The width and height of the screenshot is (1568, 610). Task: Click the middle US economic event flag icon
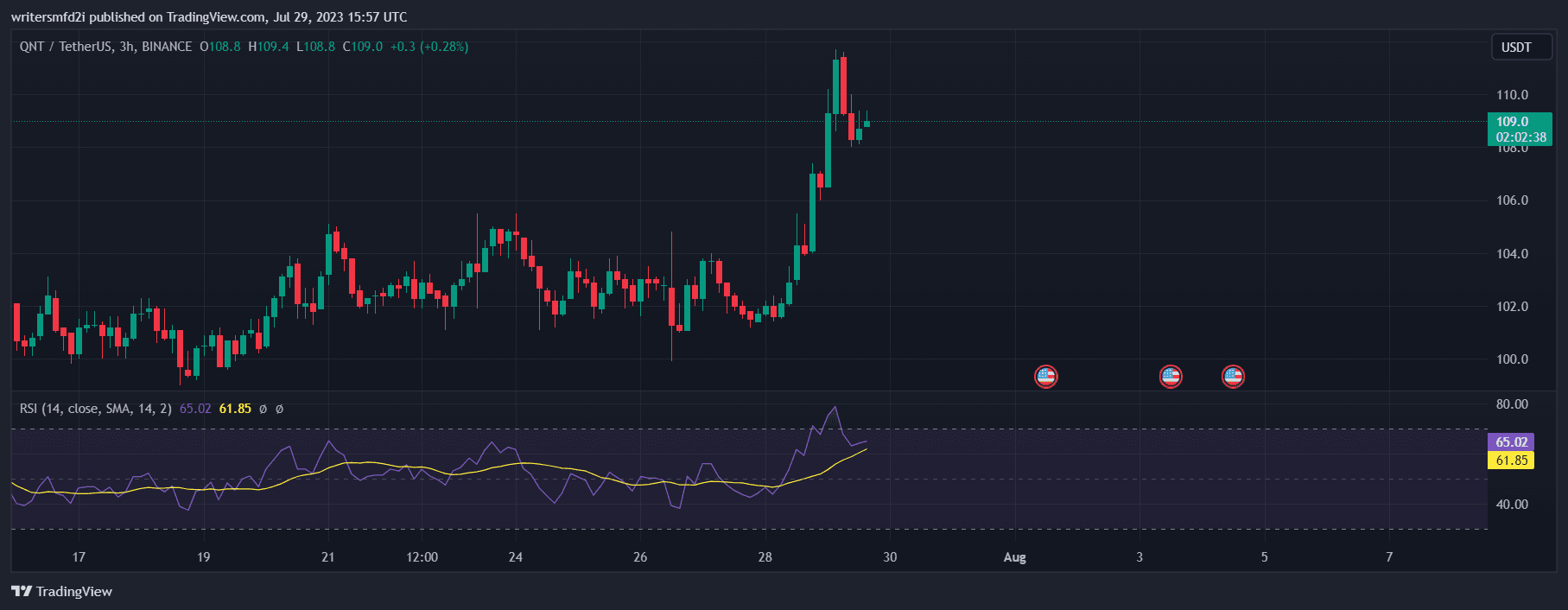[1170, 377]
